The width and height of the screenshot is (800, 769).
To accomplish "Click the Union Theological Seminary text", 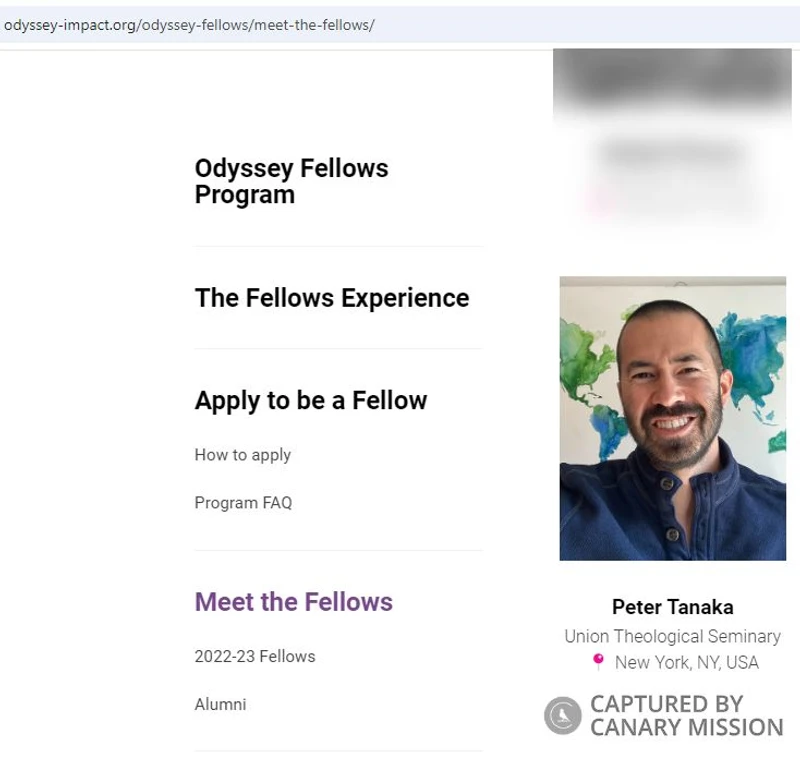I will (x=672, y=636).
